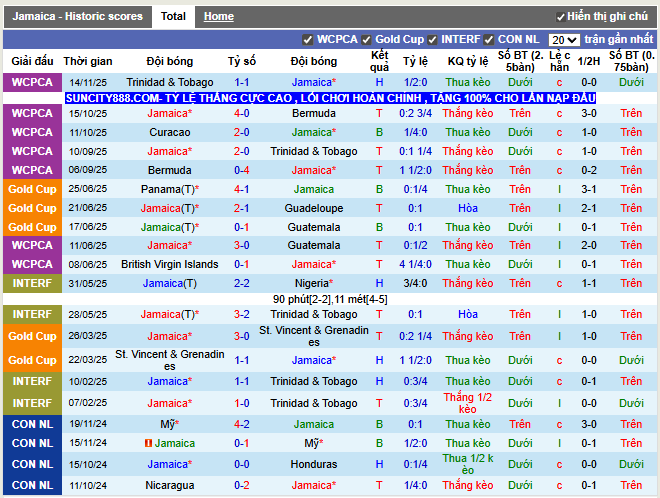Screen dimensions: 660x498
Task: Toggle the Hiển thị ghi chú checkbox
Action: pyautogui.click(x=560, y=17)
